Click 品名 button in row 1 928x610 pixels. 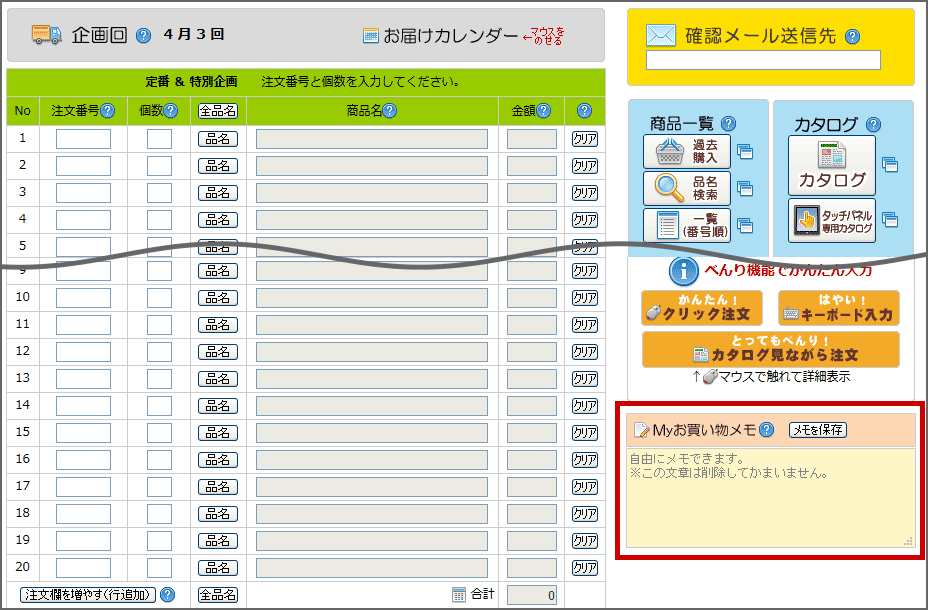[x=218, y=139]
